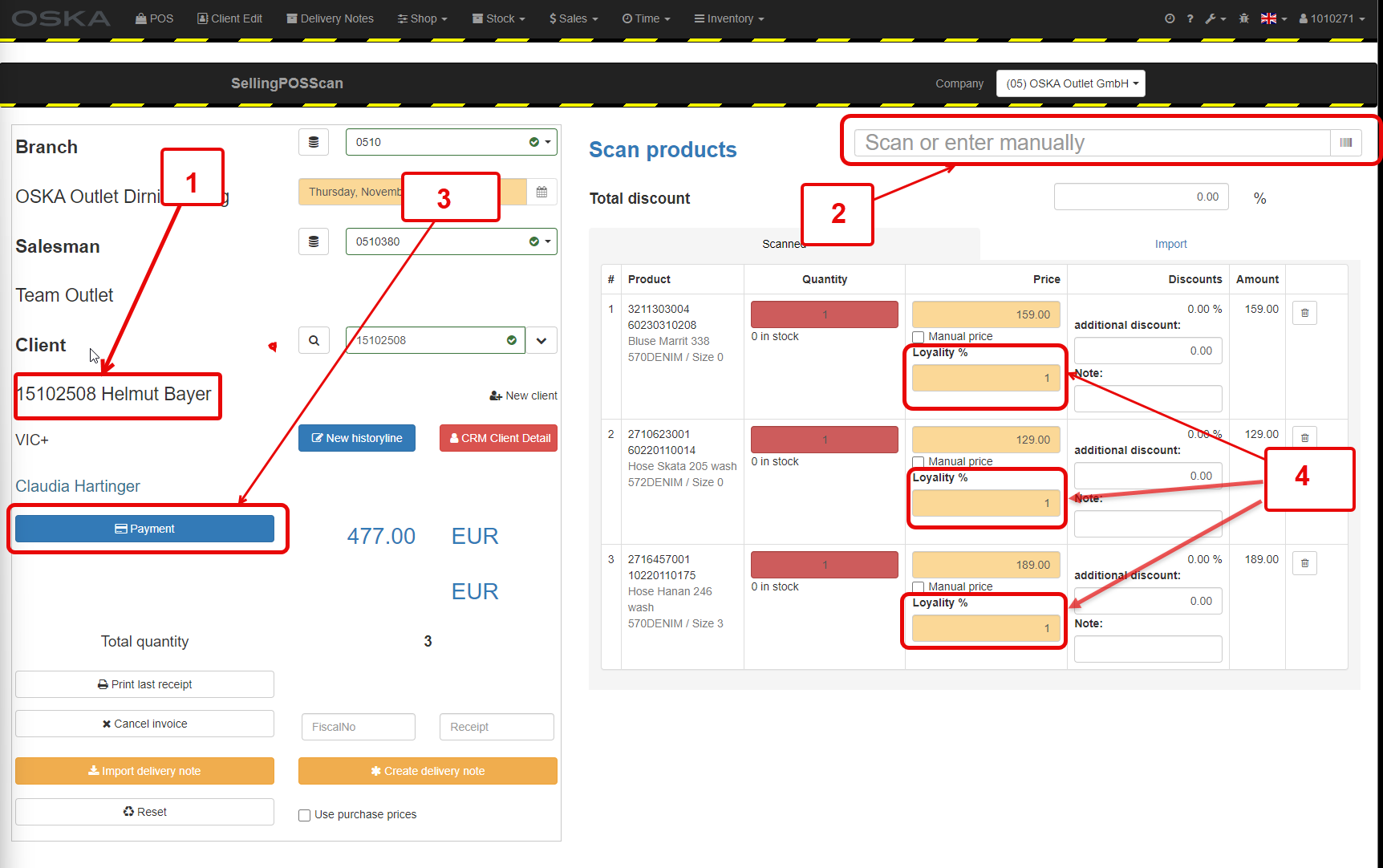Viewport: 1383px width, 868px height.
Task: Open the Inventory menu
Action: 729,18
